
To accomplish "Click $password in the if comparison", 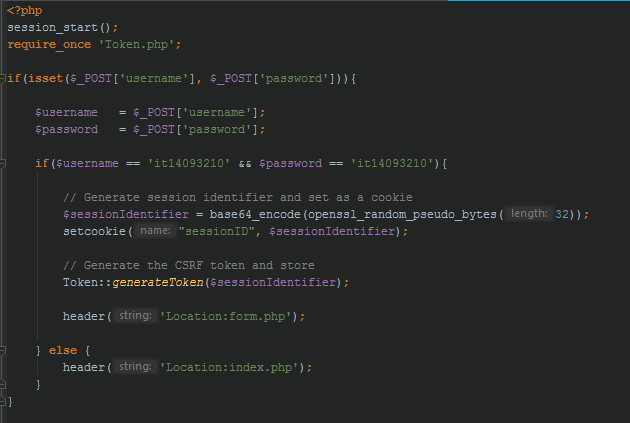I will pyautogui.click(x=290, y=163).
